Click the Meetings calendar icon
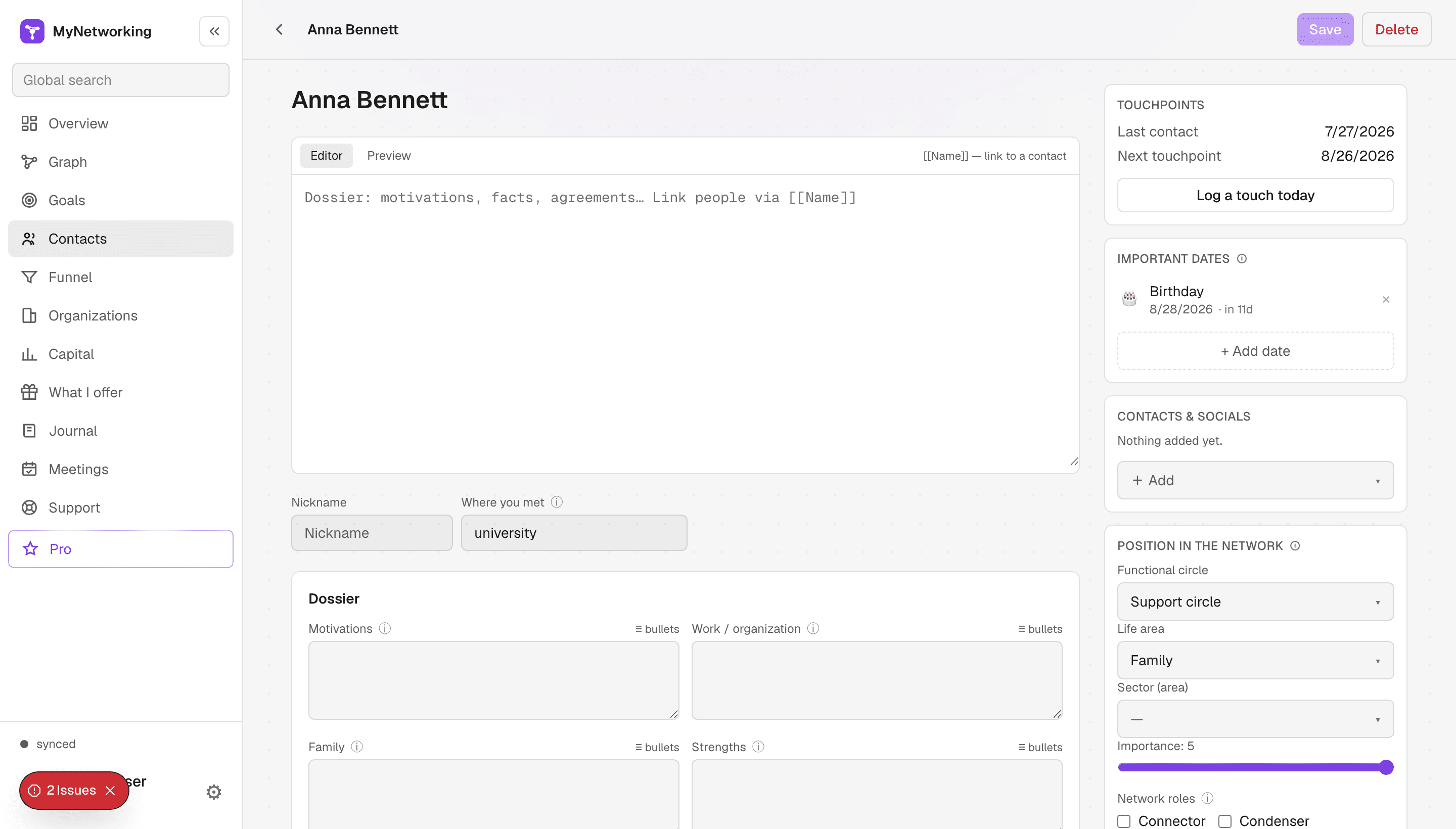The height and width of the screenshot is (829, 1456). pyautogui.click(x=29, y=469)
